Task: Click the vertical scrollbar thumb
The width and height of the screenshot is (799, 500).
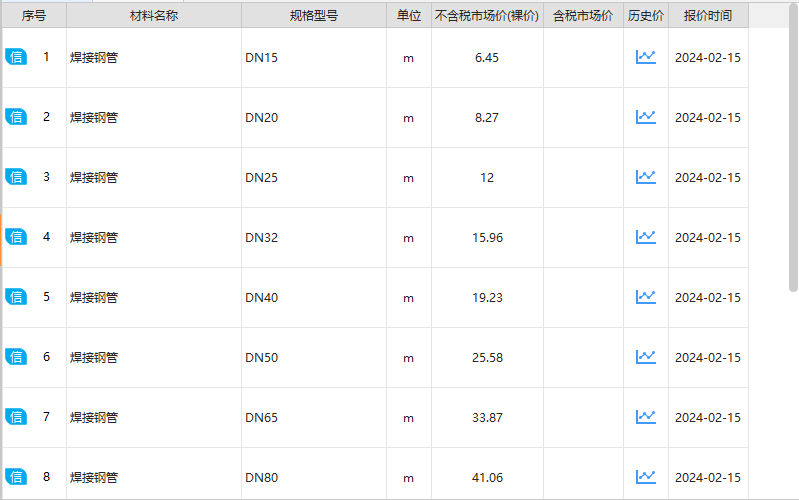Action: click(x=793, y=148)
